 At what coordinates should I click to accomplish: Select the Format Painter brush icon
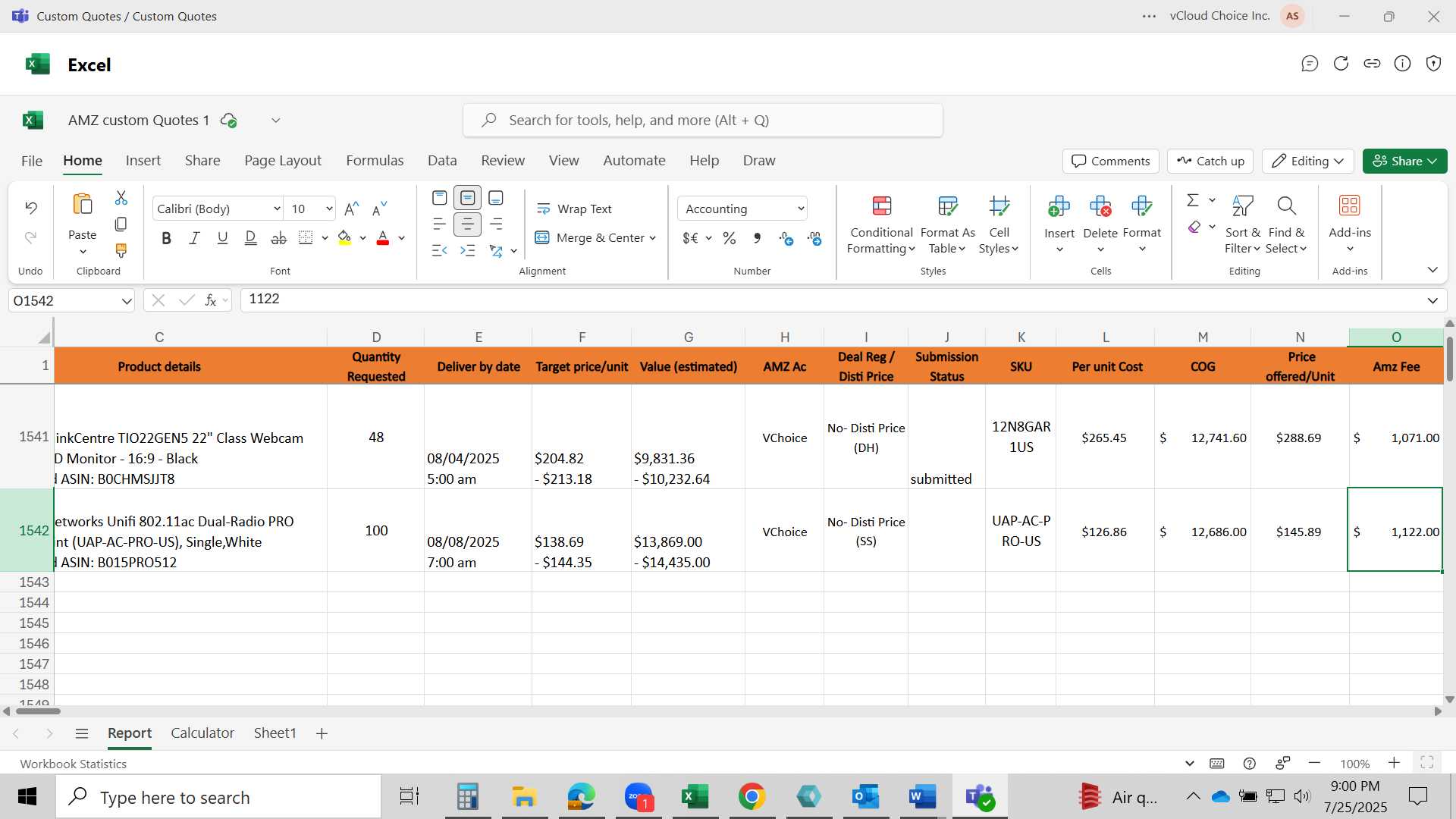(x=121, y=250)
